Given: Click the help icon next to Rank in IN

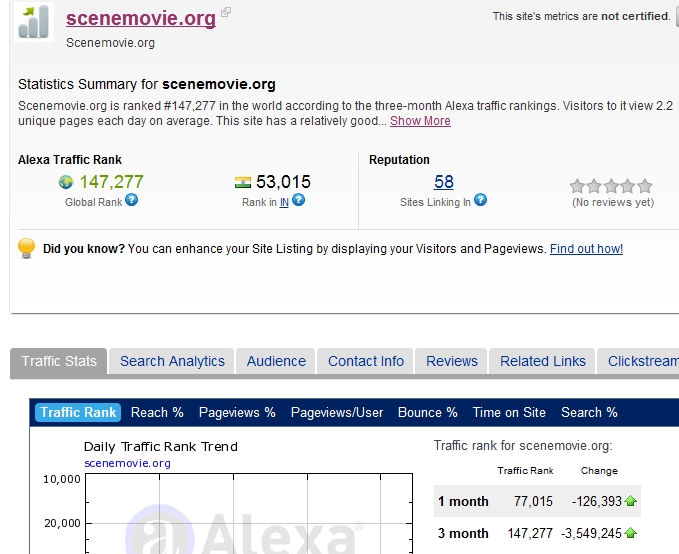Looking at the screenshot, I should [298, 201].
